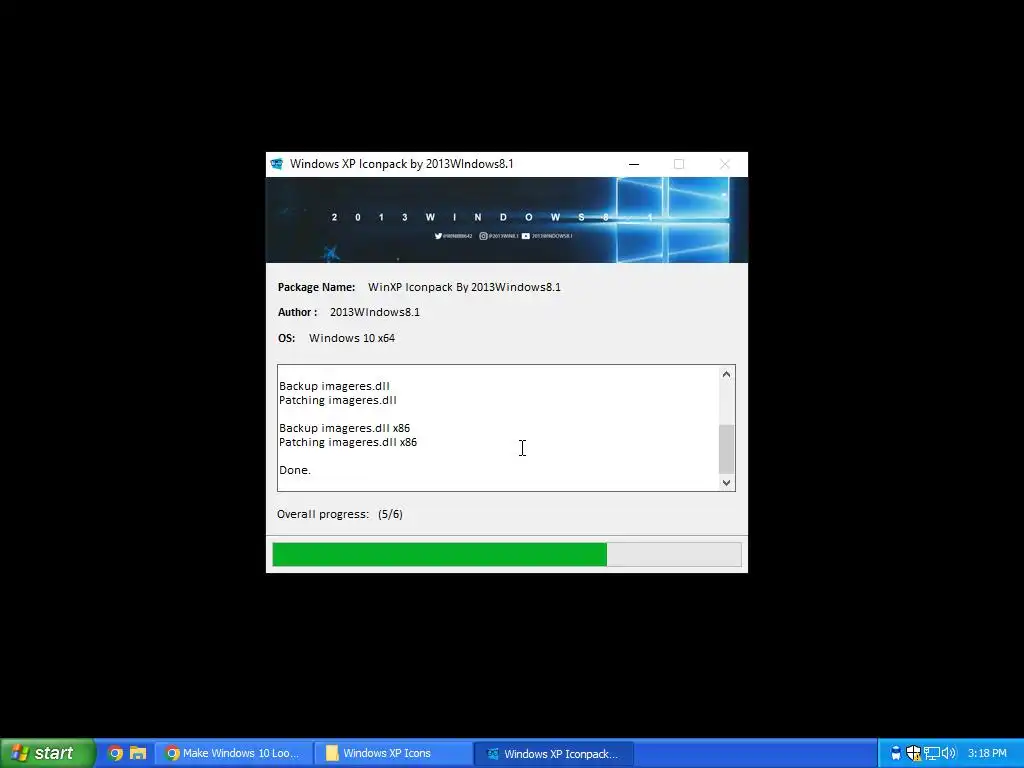Click the log scrollbar thumb

[726, 449]
